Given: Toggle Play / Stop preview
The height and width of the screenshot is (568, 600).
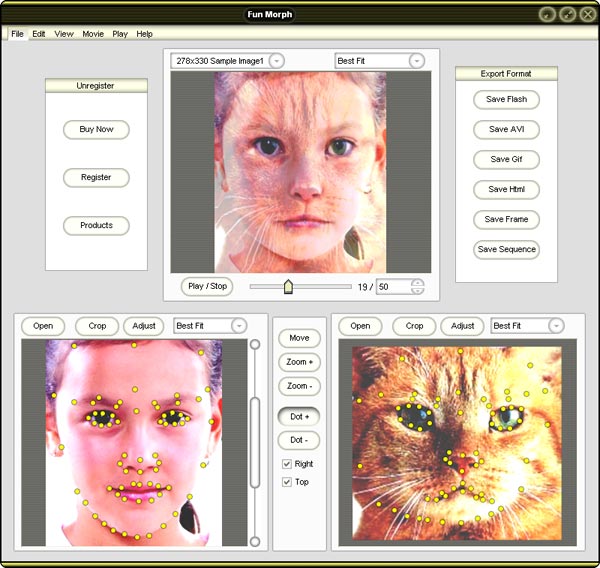Looking at the screenshot, I should (x=207, y=286).
